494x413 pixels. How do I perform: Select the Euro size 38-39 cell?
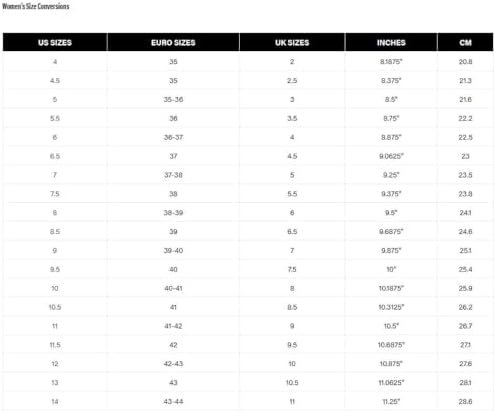173,213
